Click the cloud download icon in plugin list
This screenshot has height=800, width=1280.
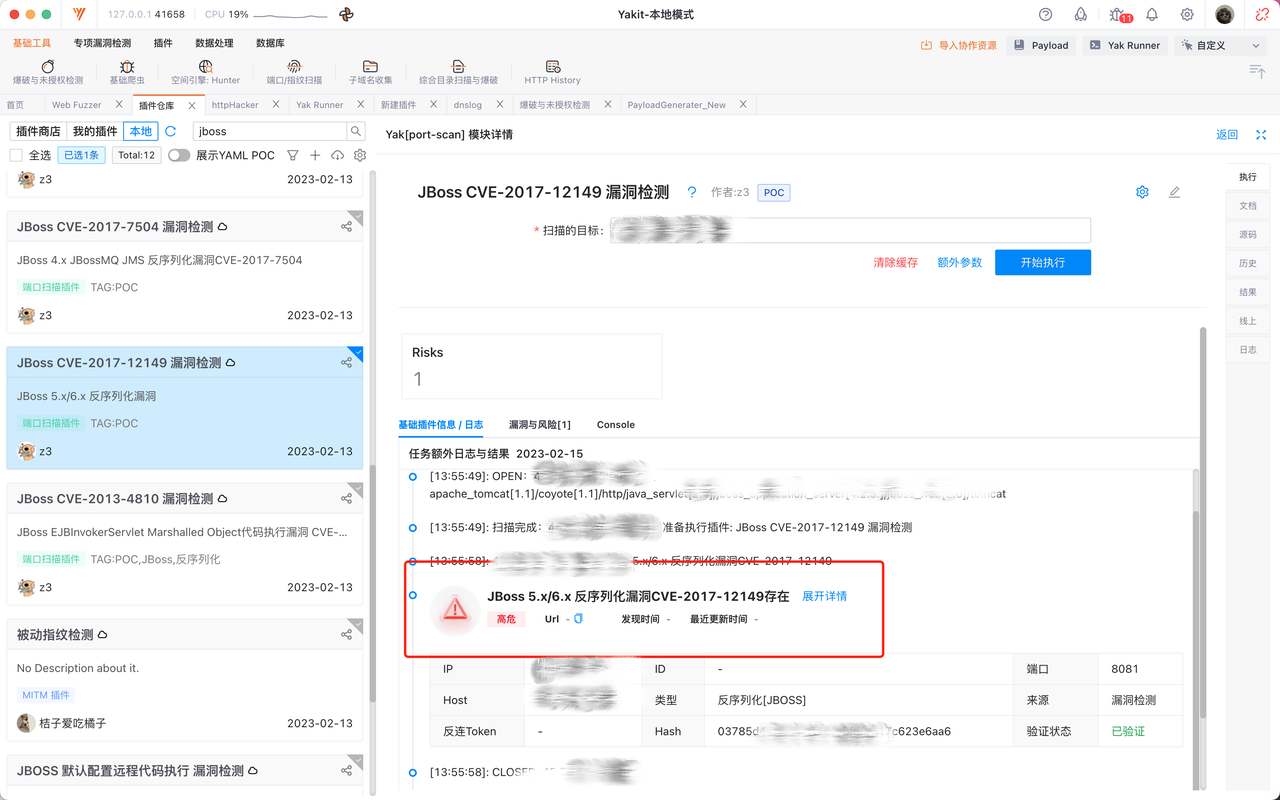[x=337, y=155]
